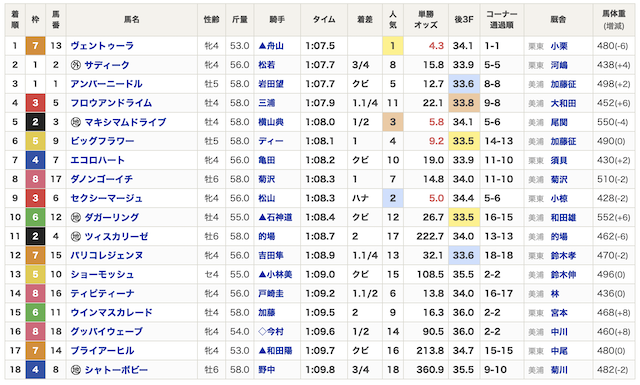The image size is (640, 385).
Task: Click the circled mark beside ツィスカリーゼ
Action: 76,236
